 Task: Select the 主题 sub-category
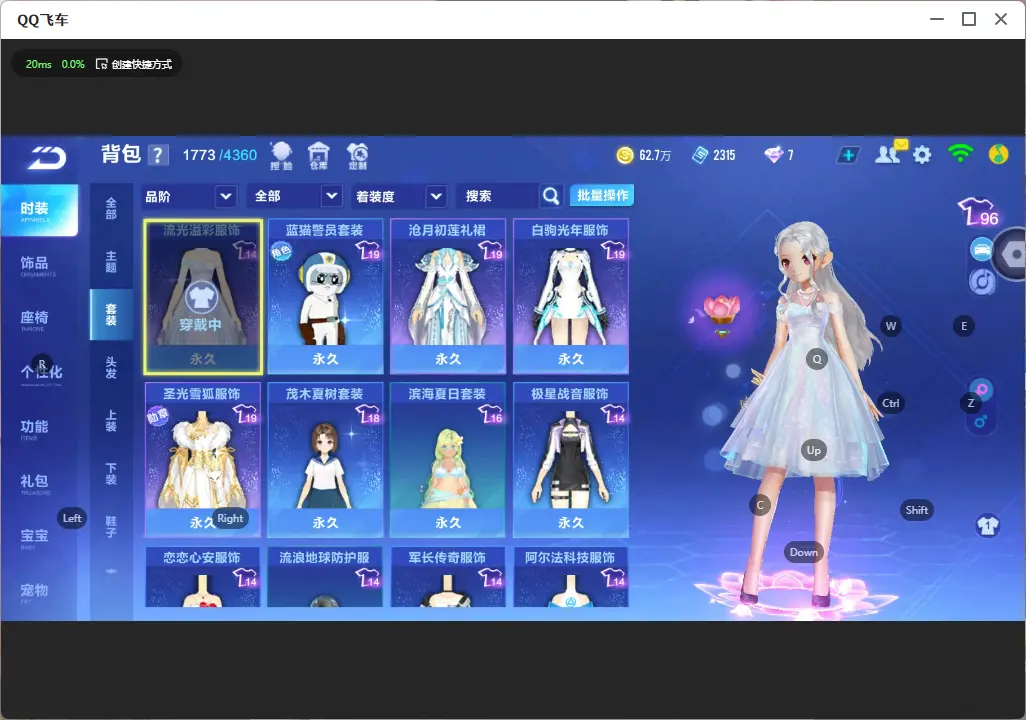pos(111,261)
